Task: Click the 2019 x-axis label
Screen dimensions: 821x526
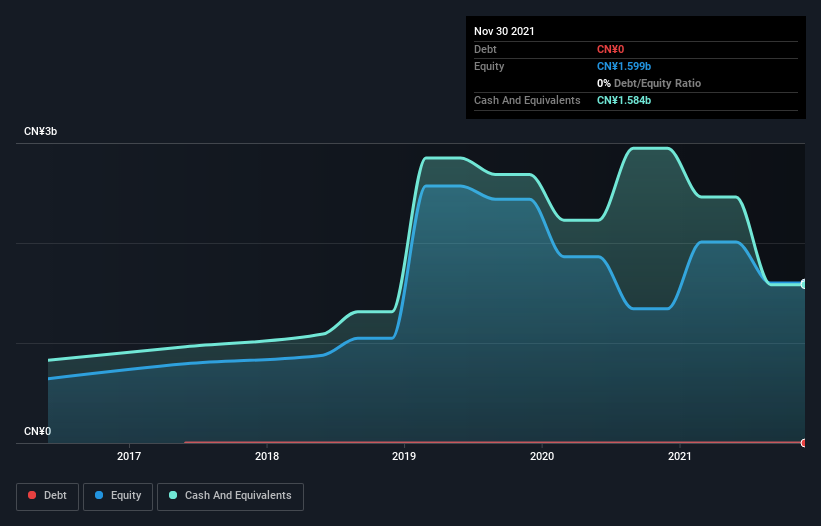Action: 404,456
